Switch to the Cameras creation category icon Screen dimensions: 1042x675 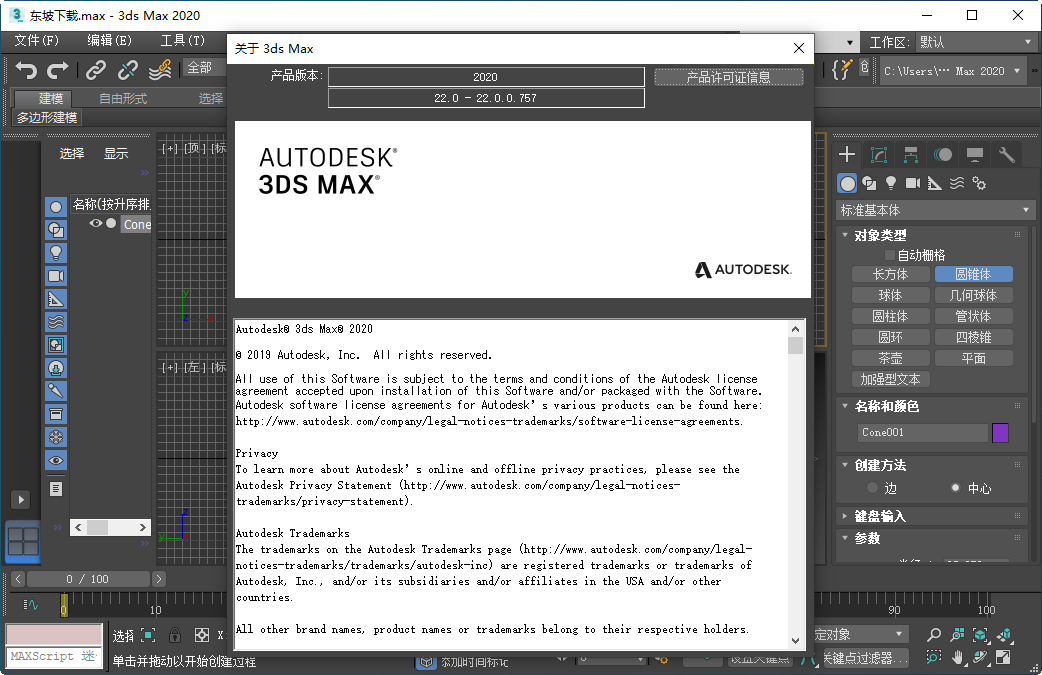pos(912,183)
